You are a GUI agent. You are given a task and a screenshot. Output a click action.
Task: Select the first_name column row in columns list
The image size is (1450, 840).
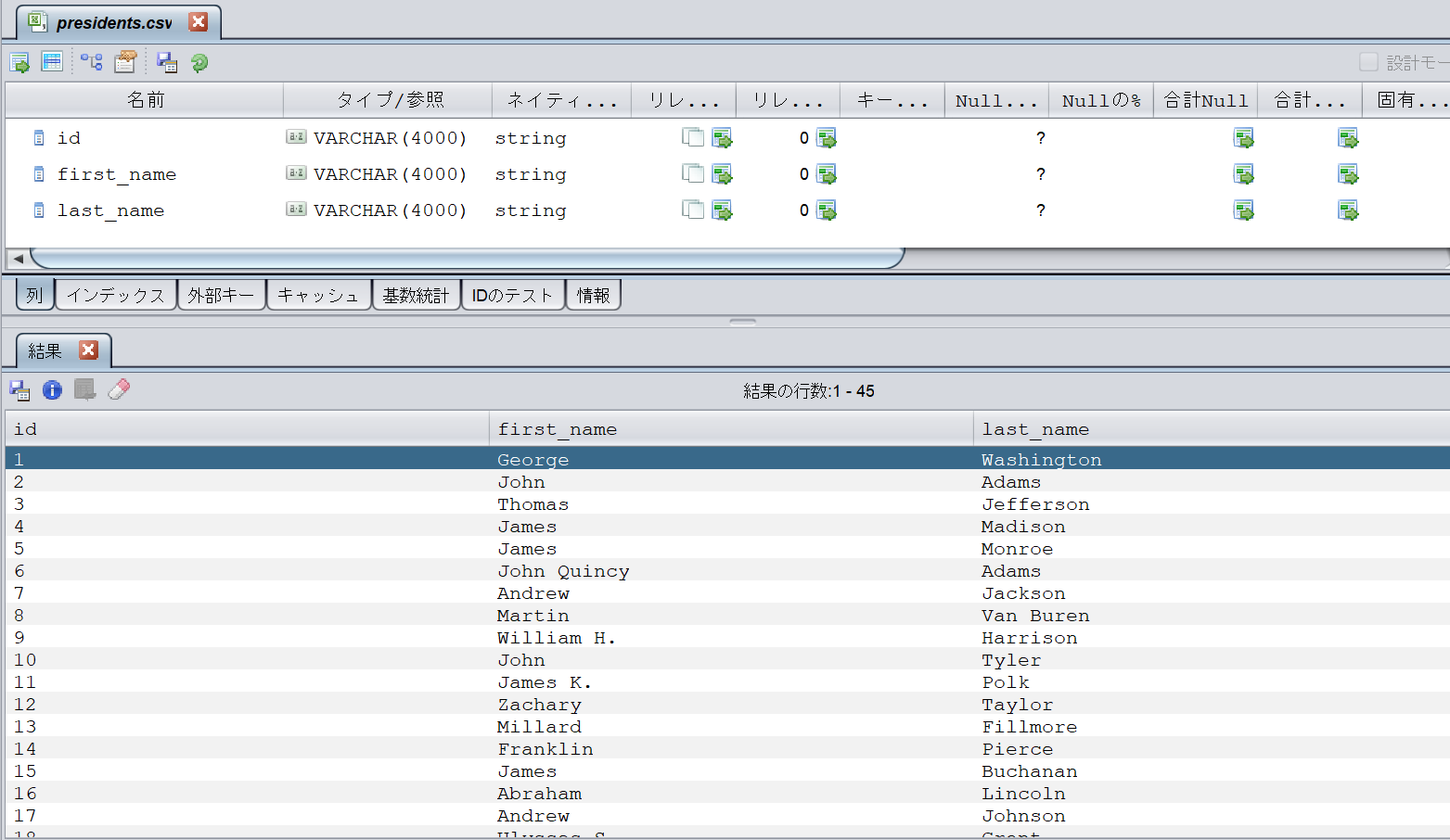coord(727,173)
